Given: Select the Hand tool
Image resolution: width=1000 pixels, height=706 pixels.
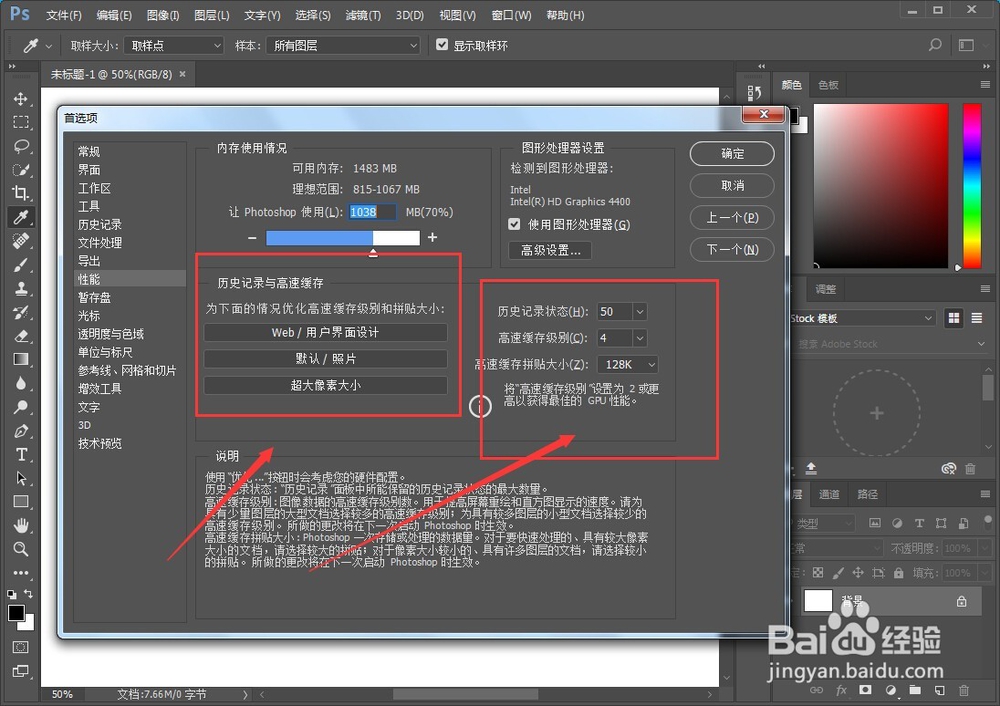Looking at the screenshot, I should coord(20,526).
